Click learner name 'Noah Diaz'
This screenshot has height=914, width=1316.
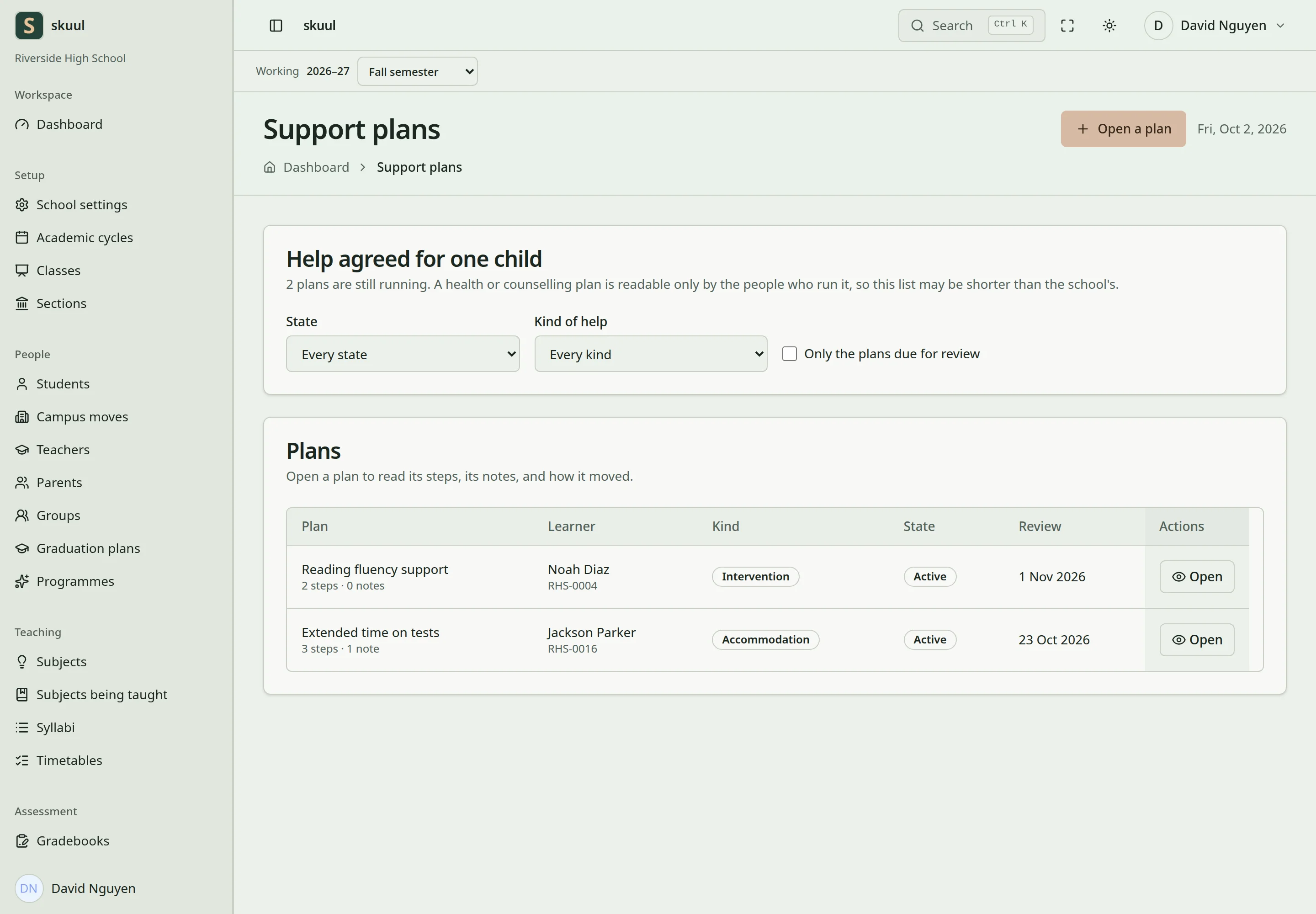[578, 569]
